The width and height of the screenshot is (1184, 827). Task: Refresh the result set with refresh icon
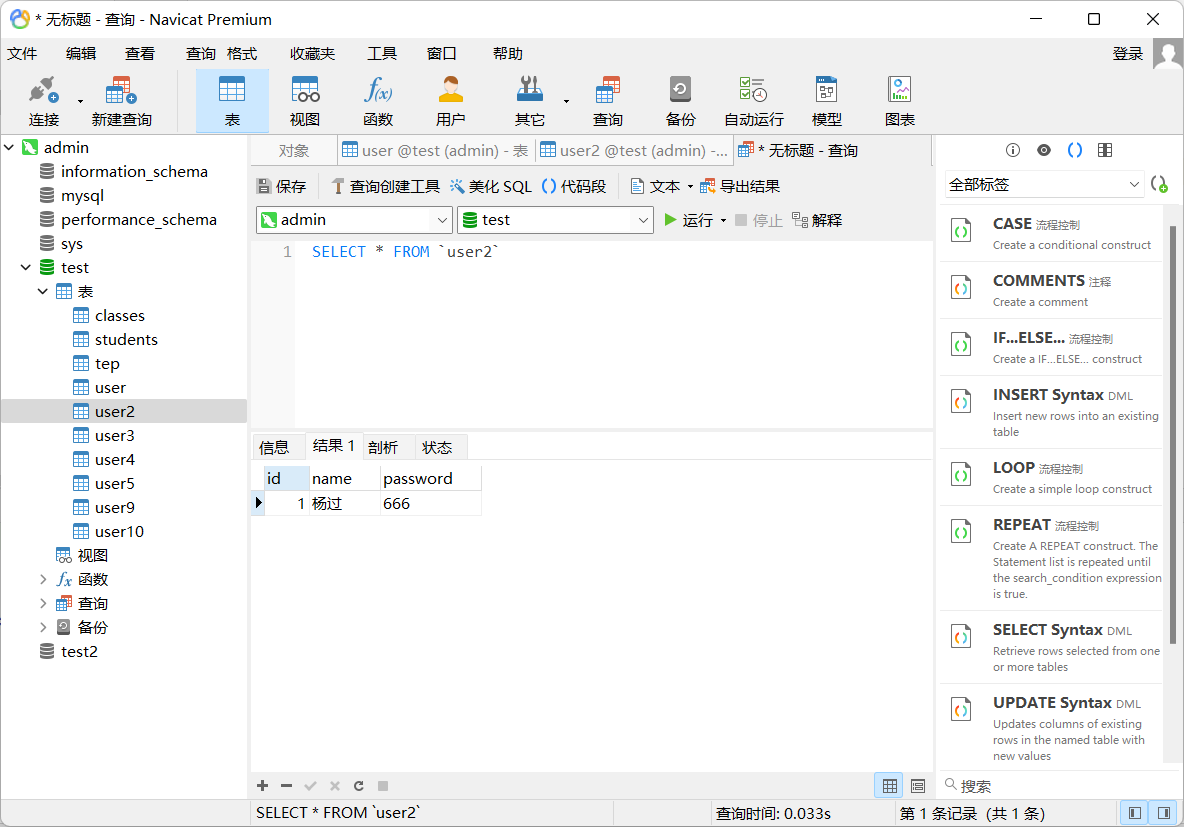click(358, 786)
